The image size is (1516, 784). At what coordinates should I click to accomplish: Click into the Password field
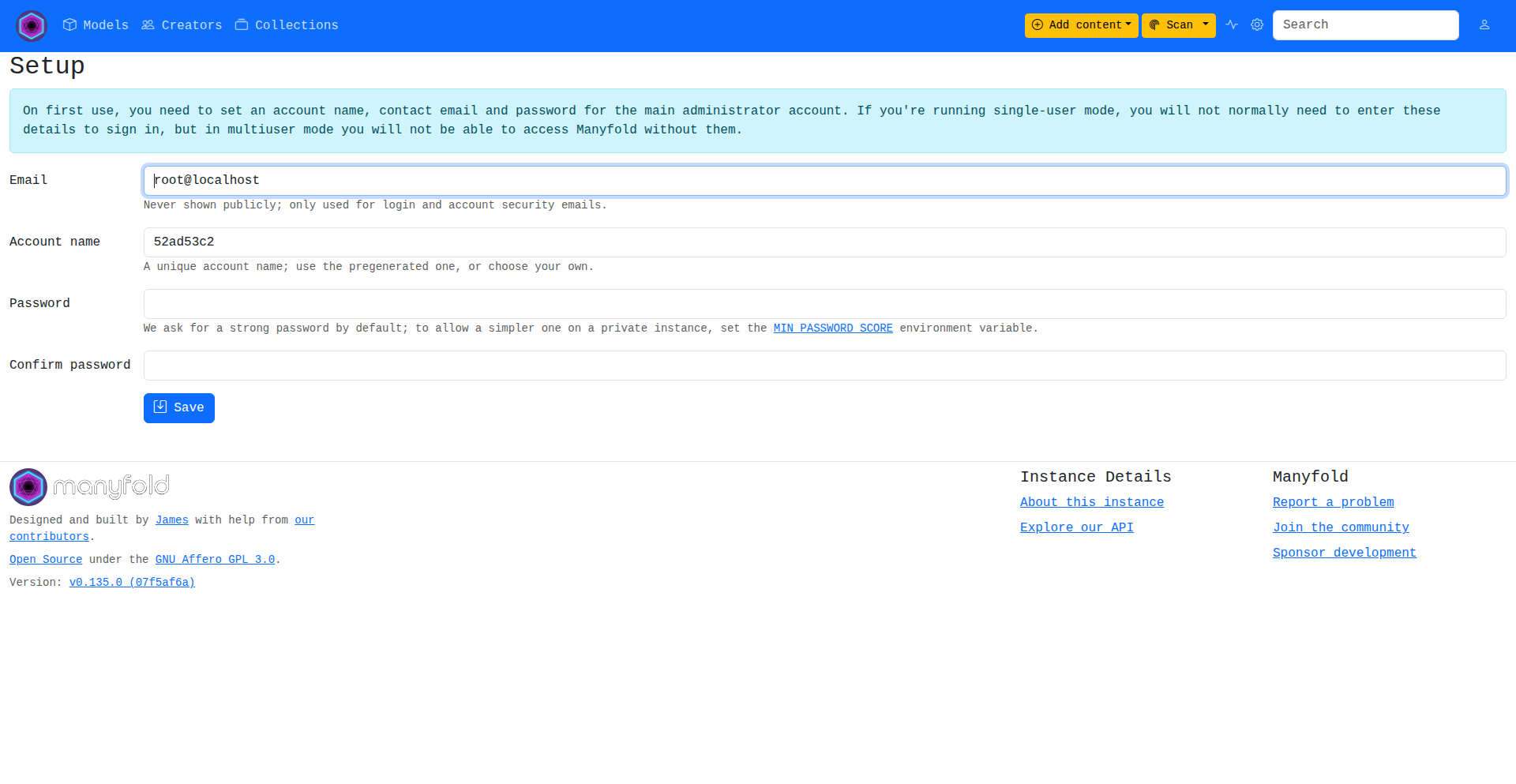point(824,304)
